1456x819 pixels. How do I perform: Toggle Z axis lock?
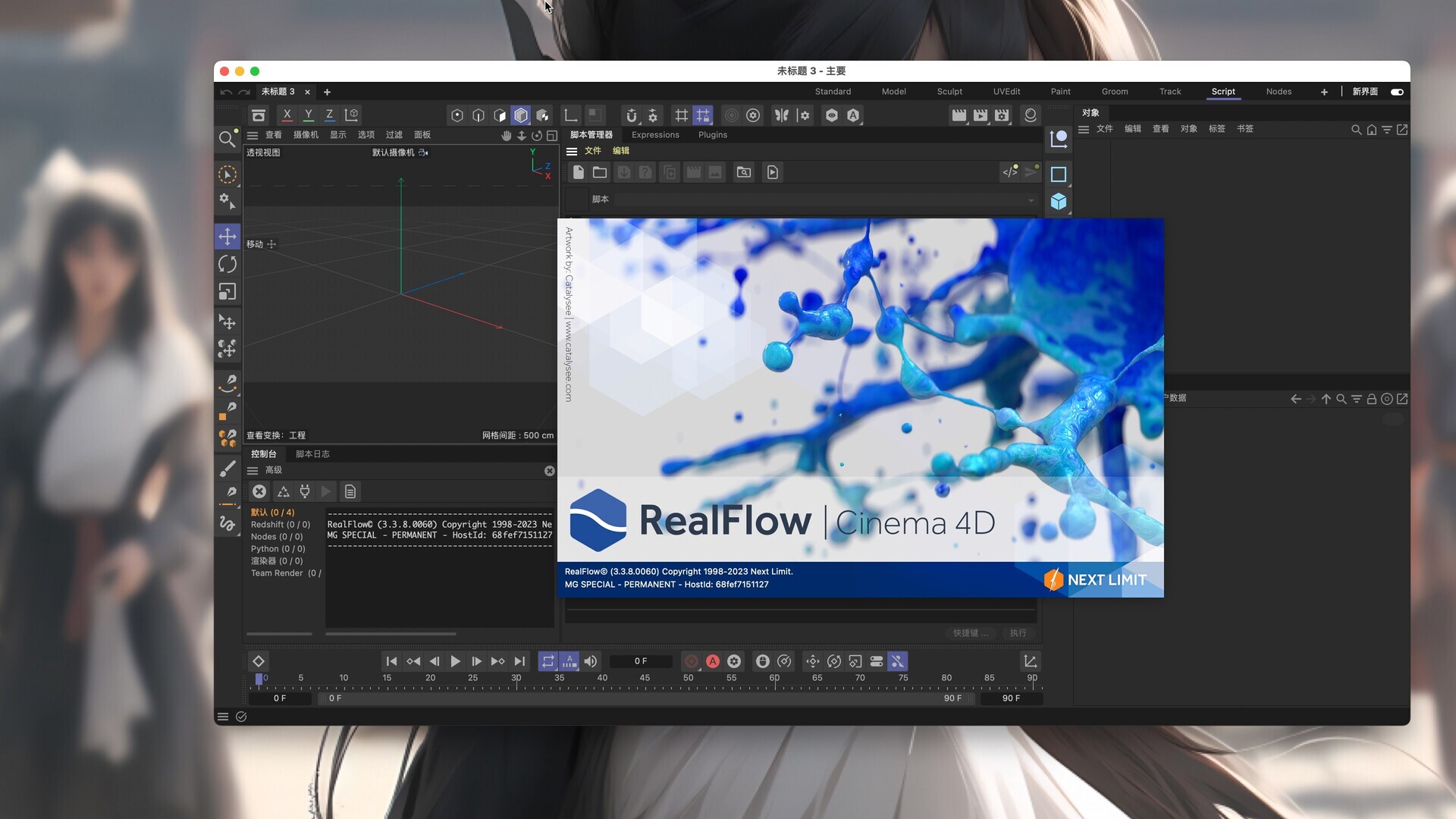329,115
